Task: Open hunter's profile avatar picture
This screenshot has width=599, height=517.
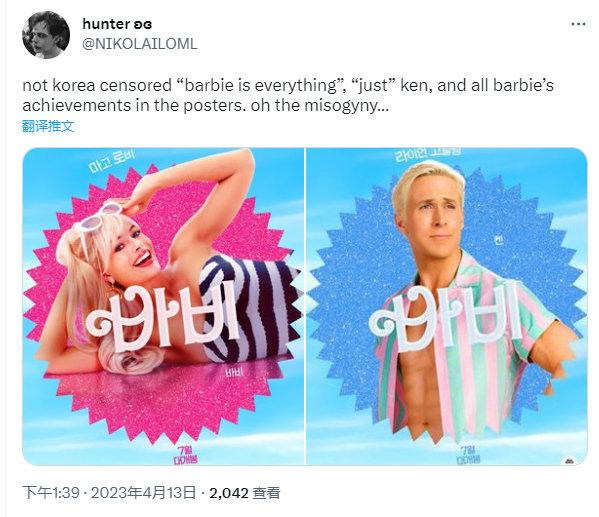Action: coord(46,35)
